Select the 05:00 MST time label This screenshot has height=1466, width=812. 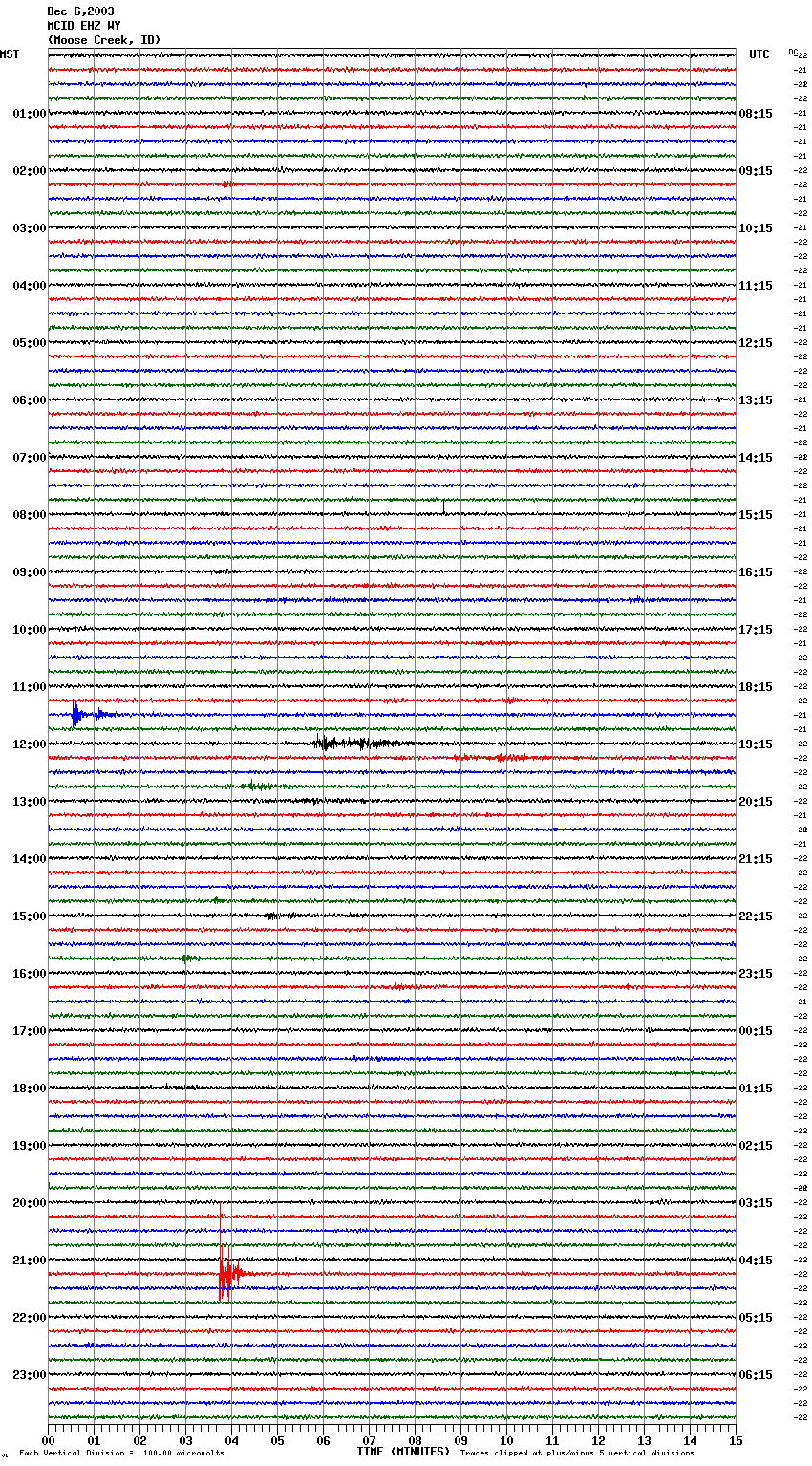pyautogui.click(x=30, y=343)
